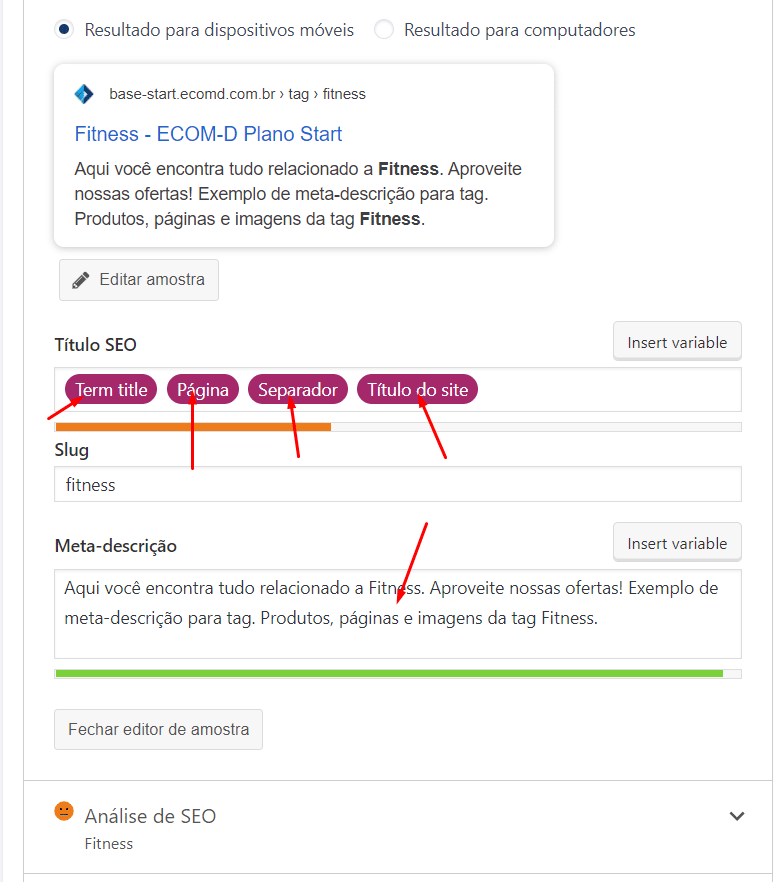Click inside the Meta-descrição text area
Viewport: 775px width, 882px height.
tap(398, 614)
